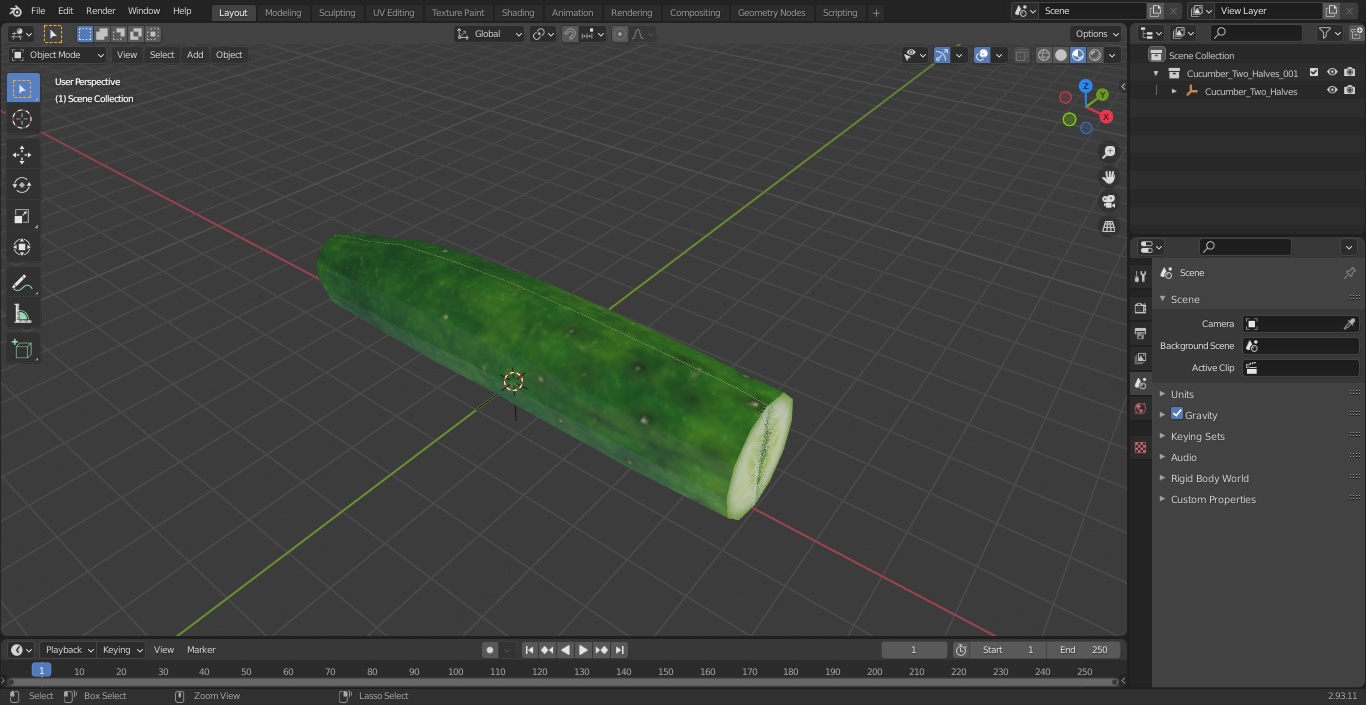Open timeline Marker menu
The height and width of the screenshot is (705, 1366).
point(201,650)
